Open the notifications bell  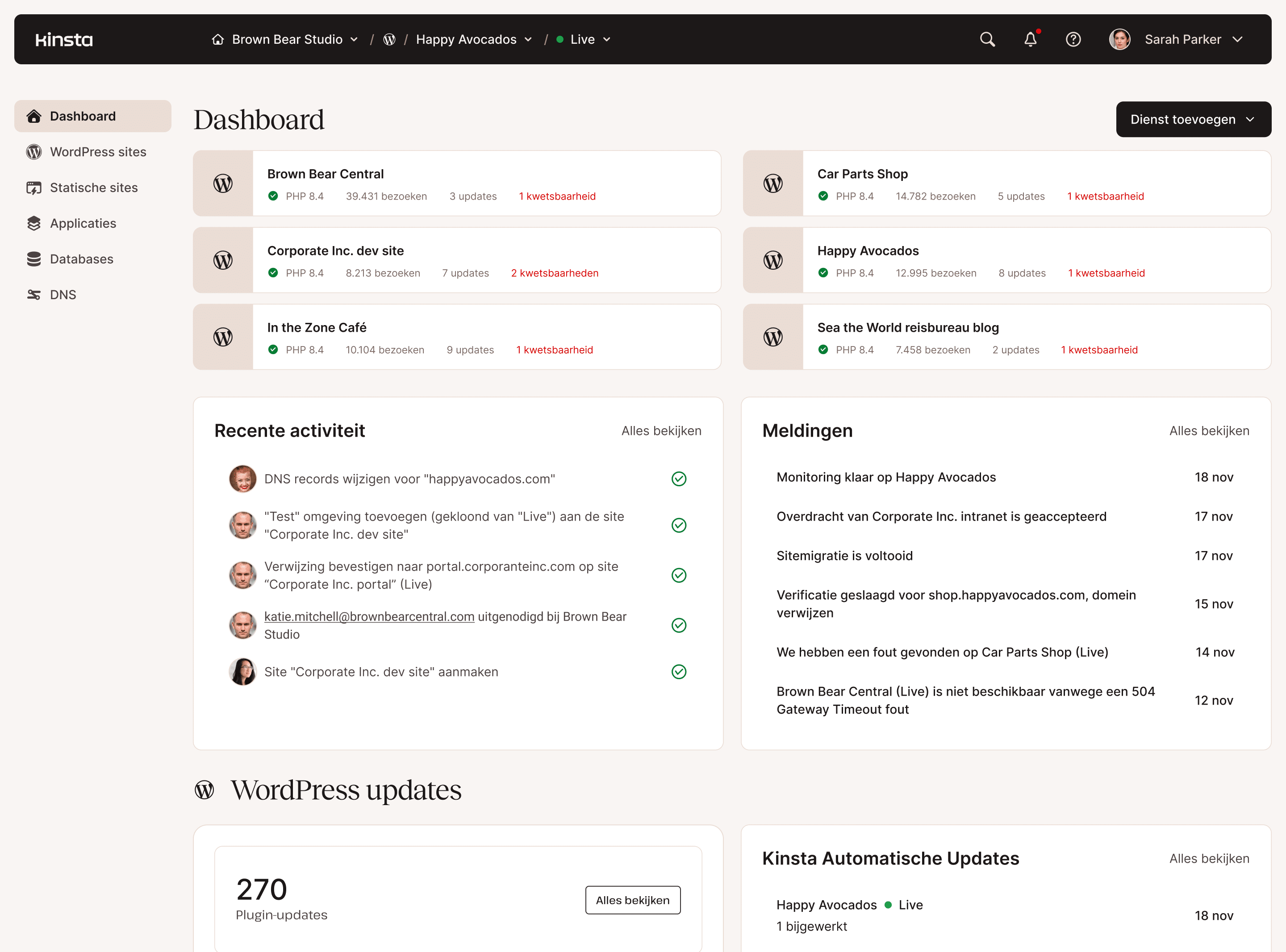tap(1031, 39)
